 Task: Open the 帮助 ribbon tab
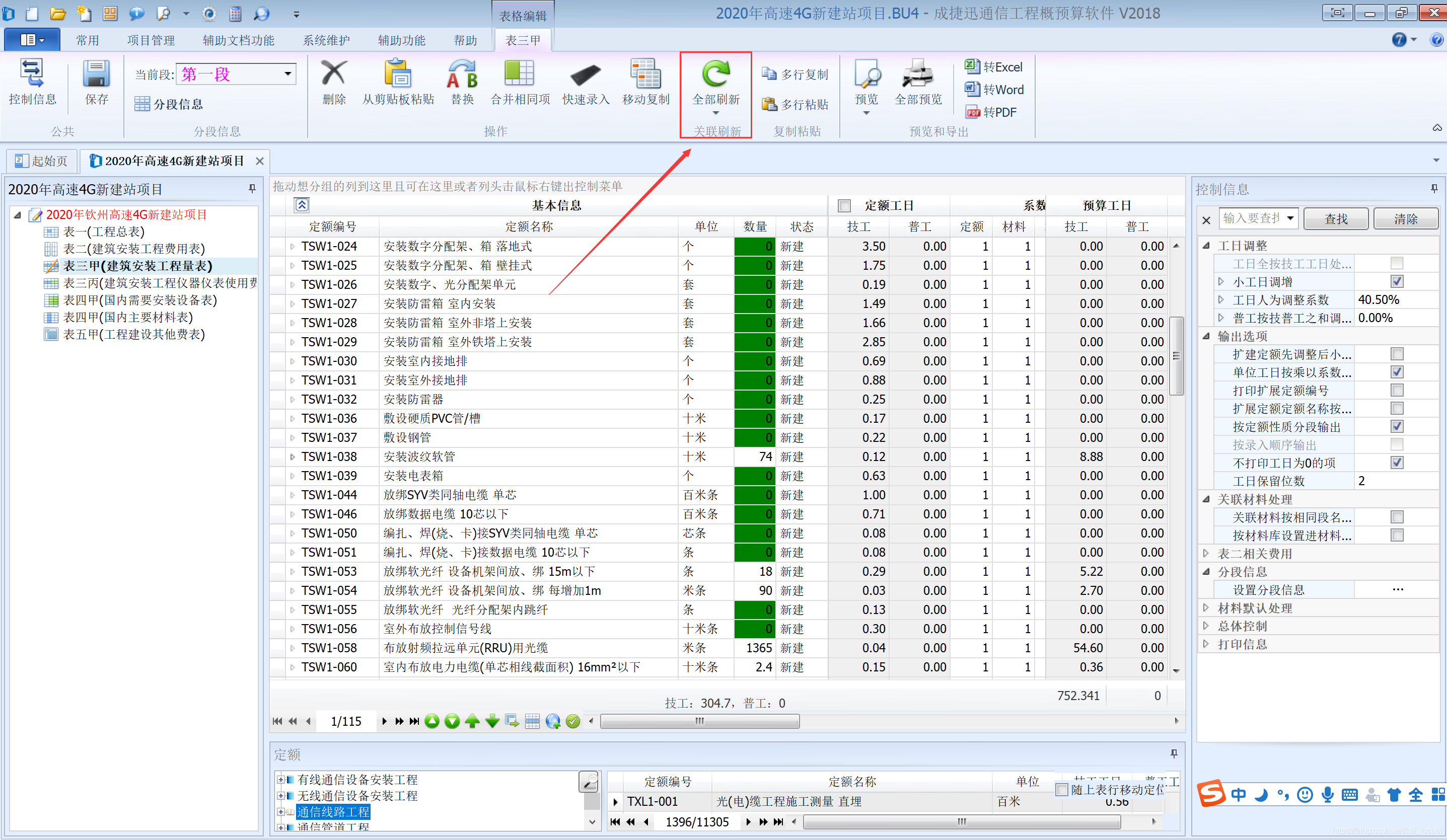[465, 40]
